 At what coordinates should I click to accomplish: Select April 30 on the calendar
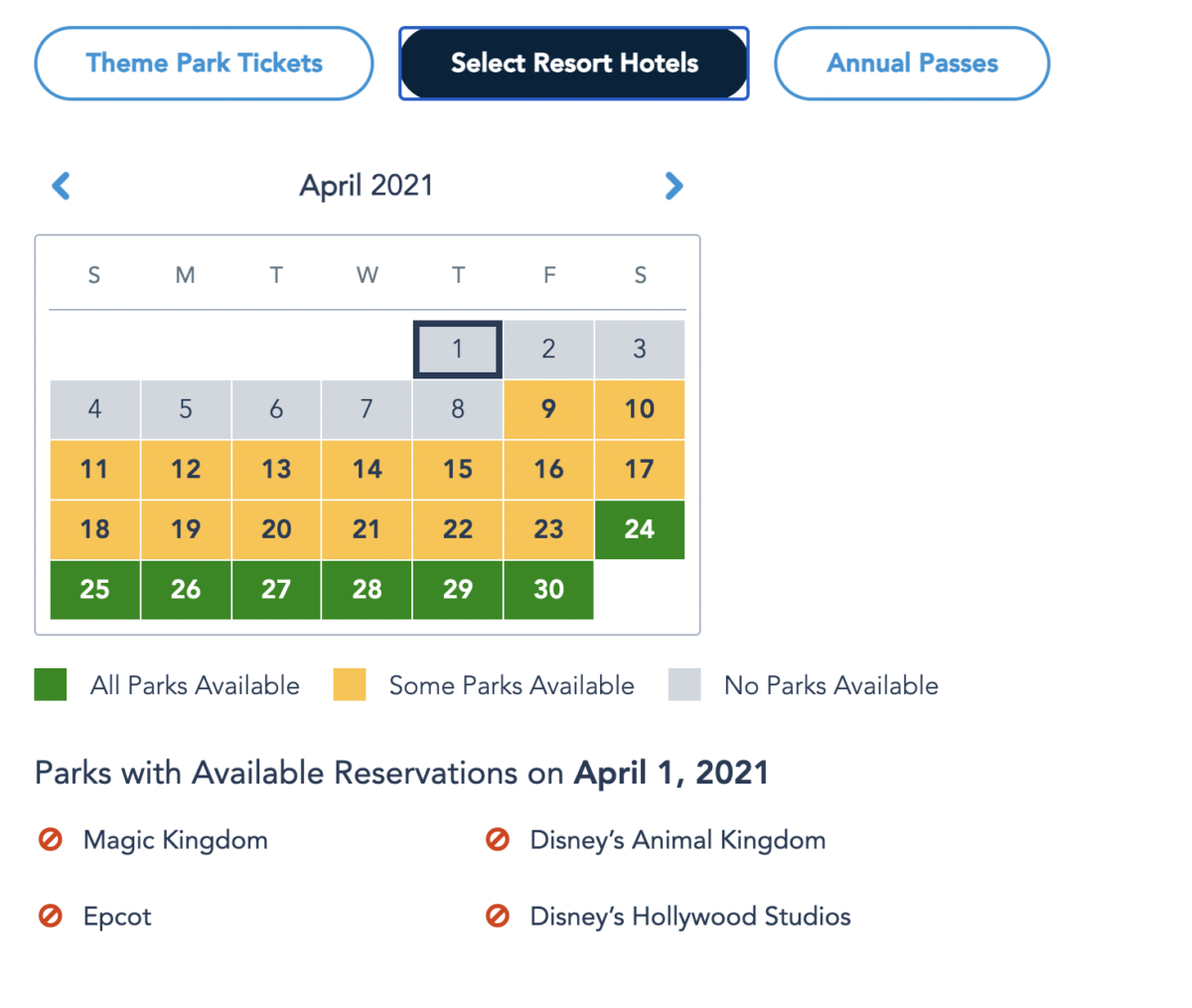pos(548,590)
